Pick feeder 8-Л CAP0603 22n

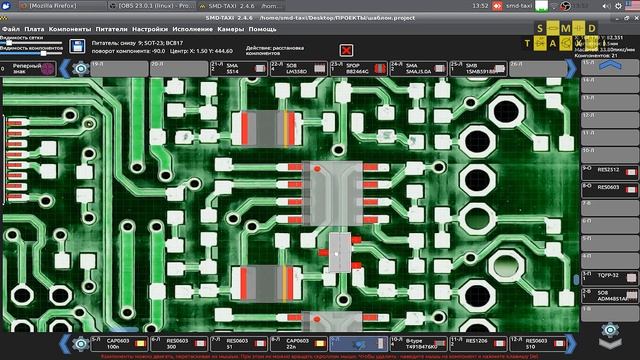point(299,344)
